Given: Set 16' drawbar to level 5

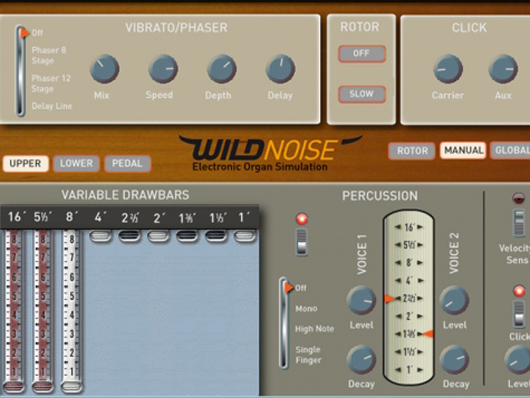Looking at the screenshot, I should [x=14, y=297].
